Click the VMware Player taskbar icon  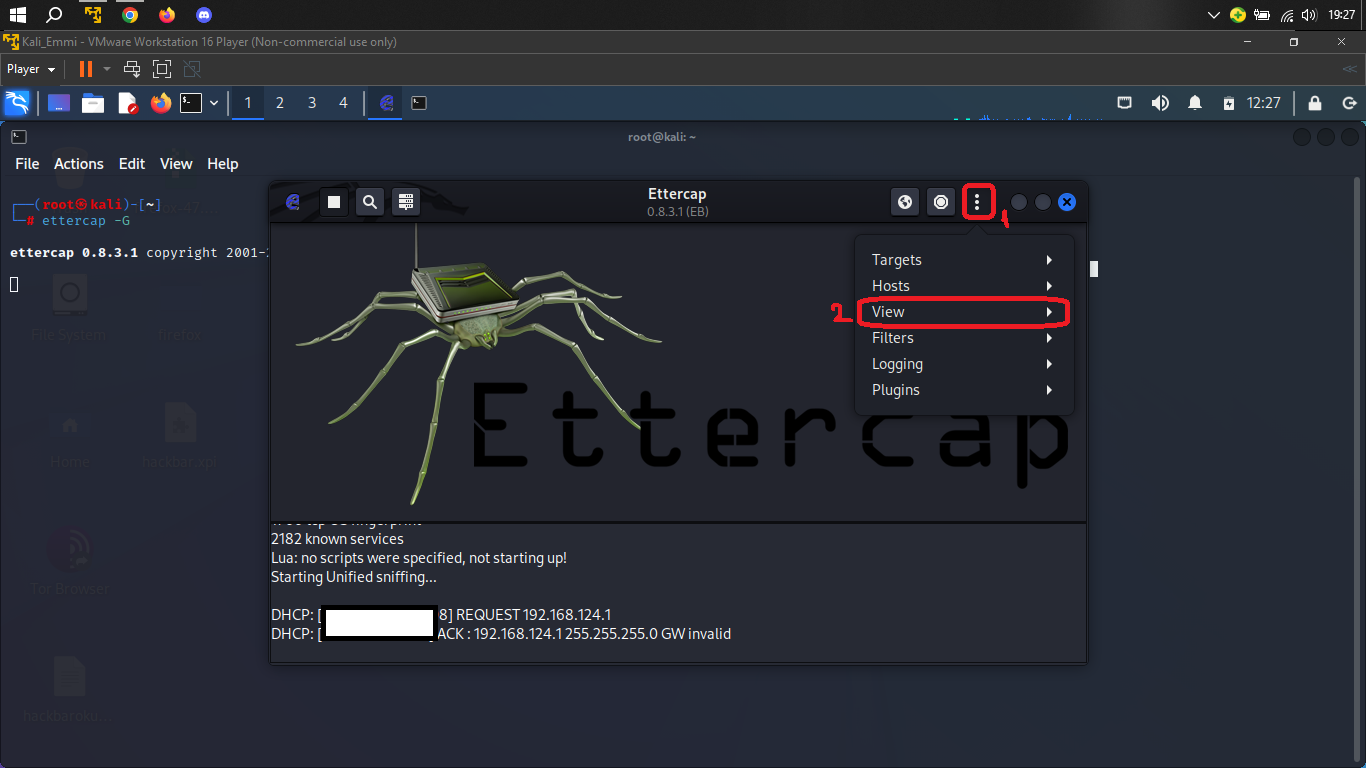pyautogui.click(x=93, y=15)
